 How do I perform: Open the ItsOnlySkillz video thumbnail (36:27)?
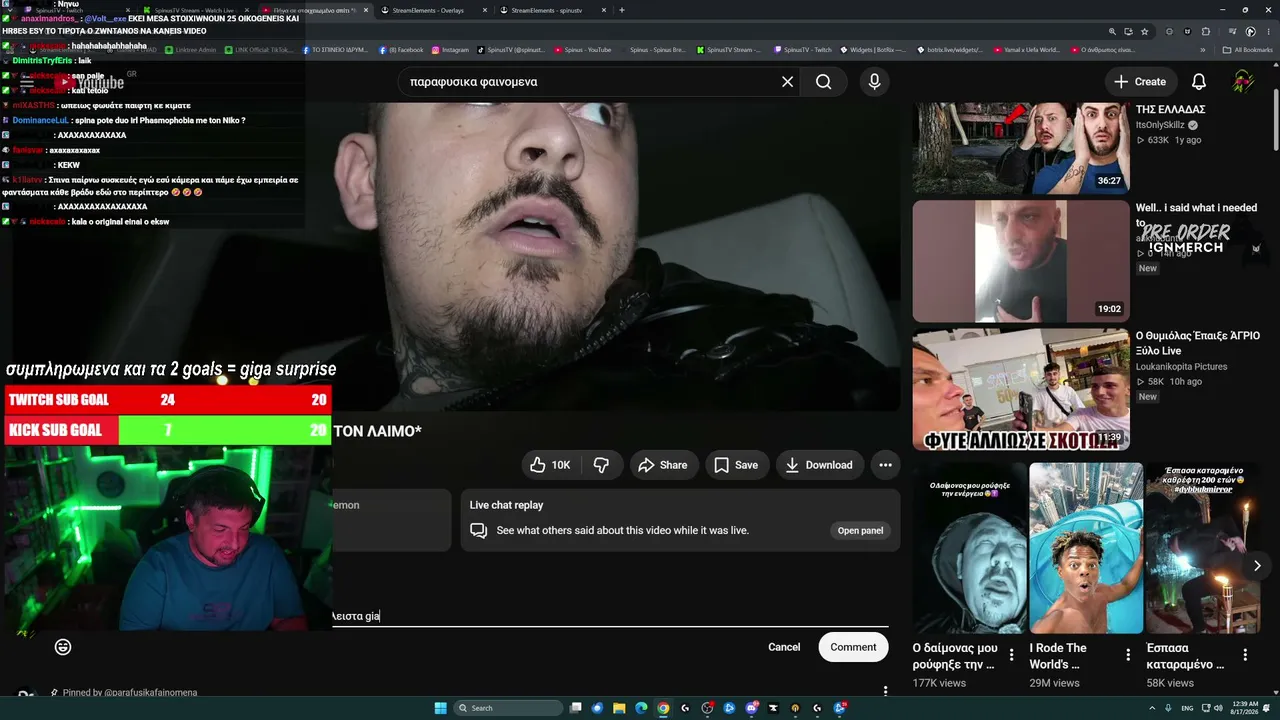click(1021, 148)
